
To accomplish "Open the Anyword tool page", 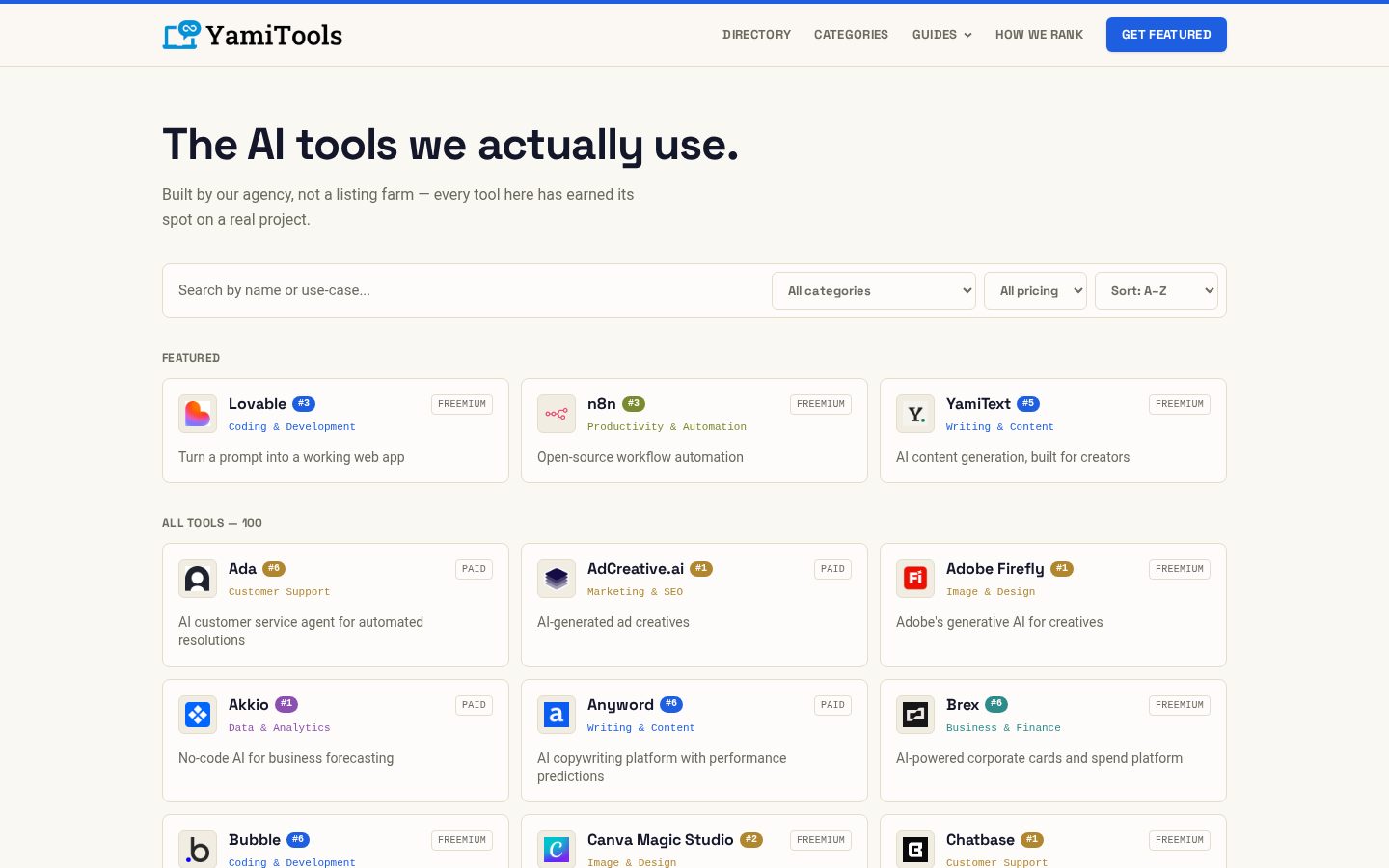I will pos(620,705).
